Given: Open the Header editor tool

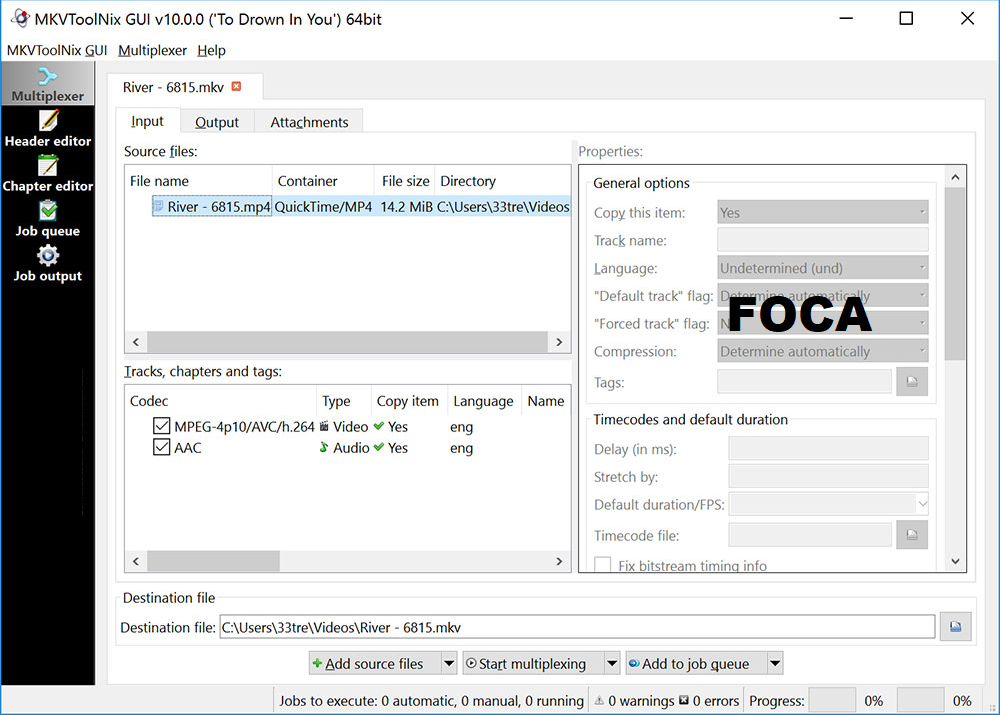Looking at the screenshot, I should (x=48, y=129).
